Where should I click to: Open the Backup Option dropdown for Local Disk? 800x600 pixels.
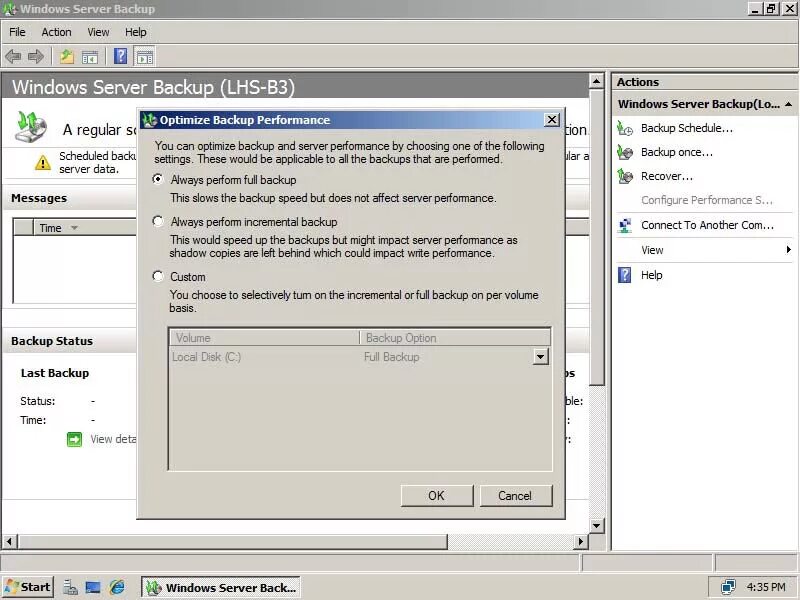point(541,356)
